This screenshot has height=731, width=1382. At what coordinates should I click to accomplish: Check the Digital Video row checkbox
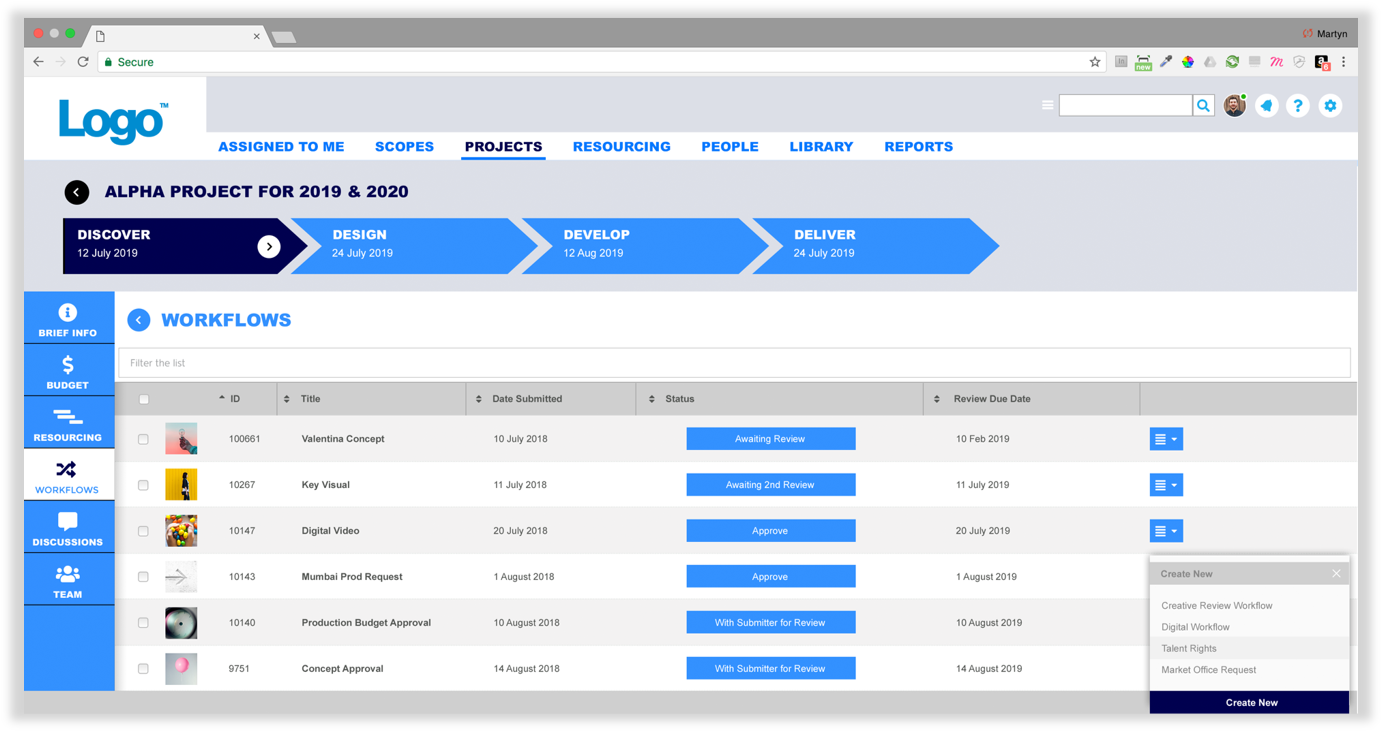pos(143,531)
